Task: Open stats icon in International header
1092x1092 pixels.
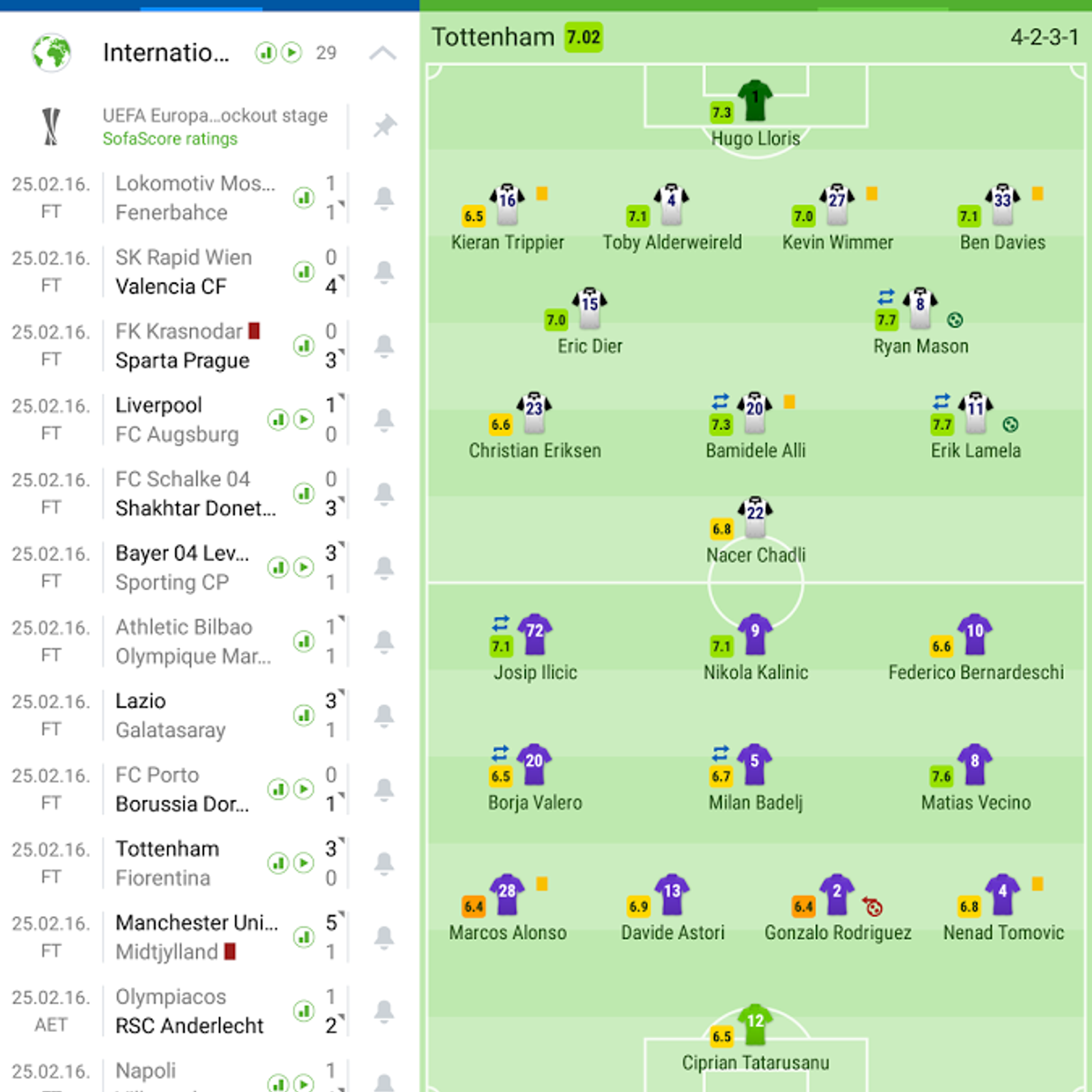Action: click(265, 53)
